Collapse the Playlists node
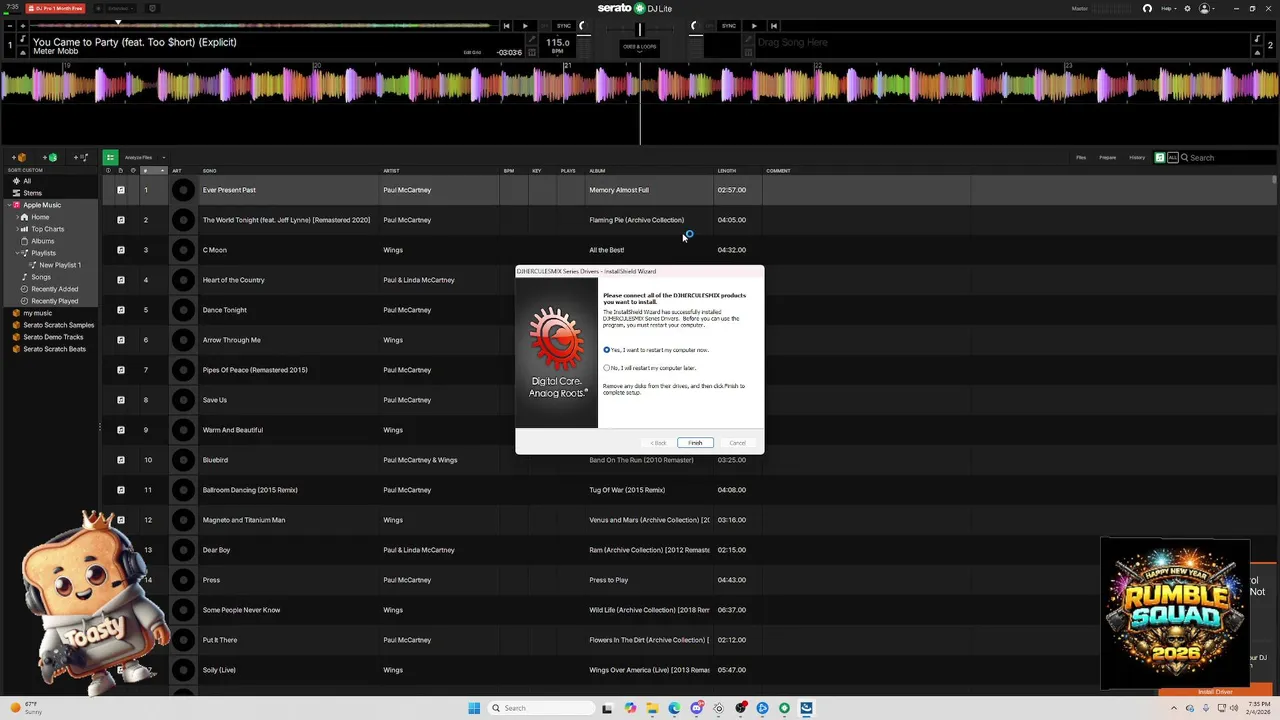This screenshot has height=720, width=1280. coord(17,253)
